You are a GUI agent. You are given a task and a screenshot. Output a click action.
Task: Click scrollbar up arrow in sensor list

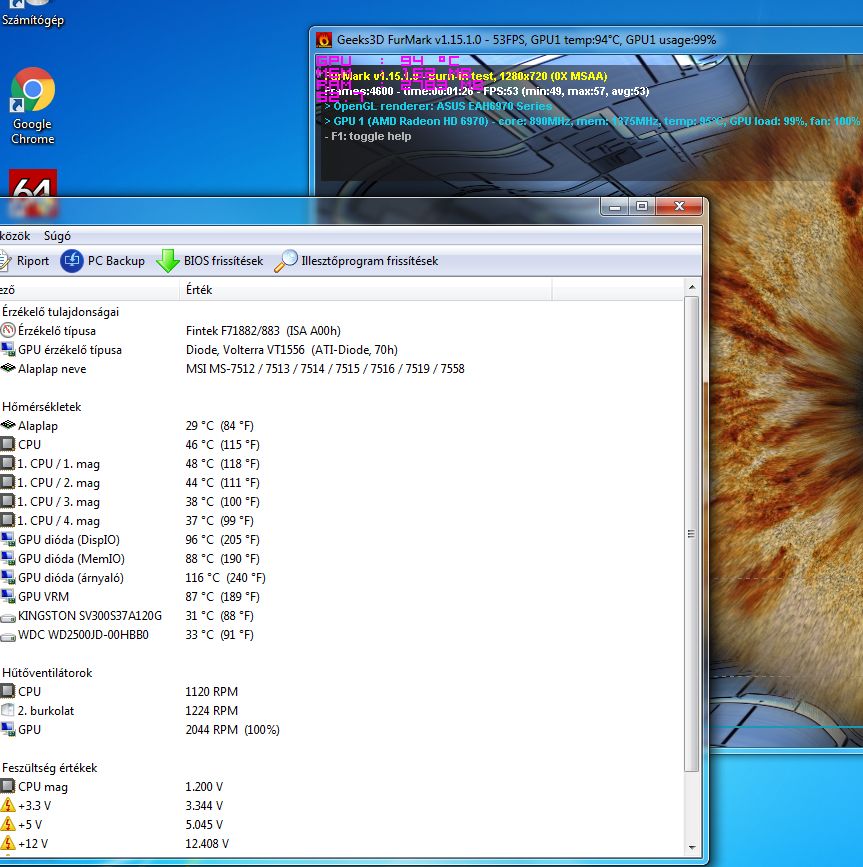(692, 288)
